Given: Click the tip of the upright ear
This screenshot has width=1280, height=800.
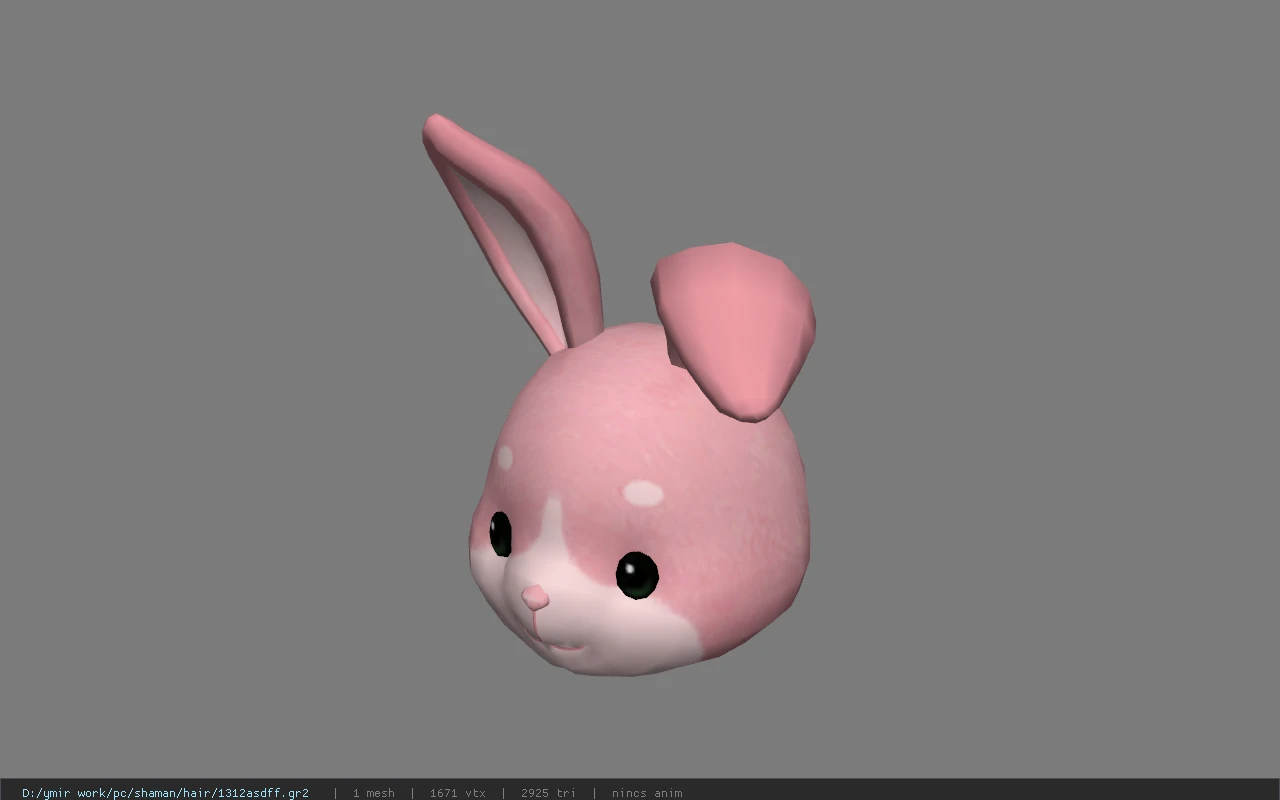Looking at the screenshot, I should tap(437, 127).
